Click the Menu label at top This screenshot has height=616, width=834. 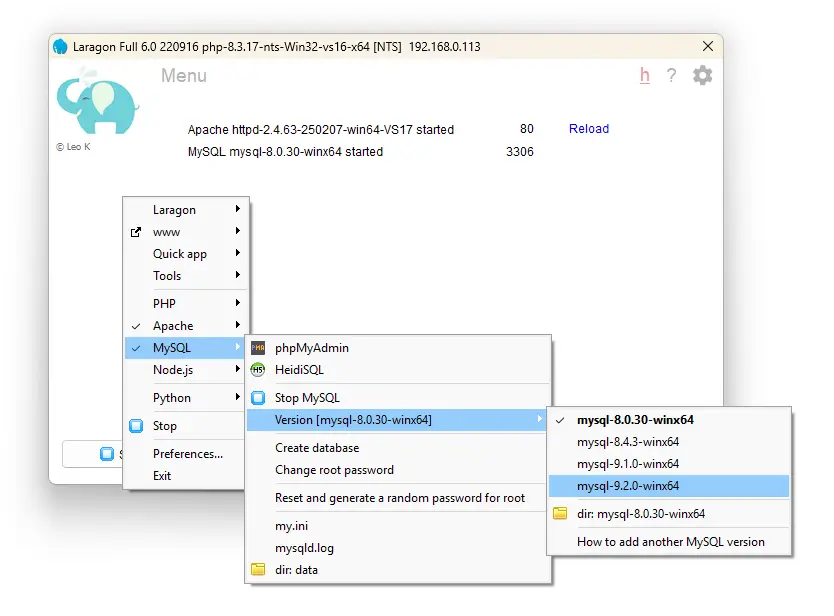click(x=184, y=76)
